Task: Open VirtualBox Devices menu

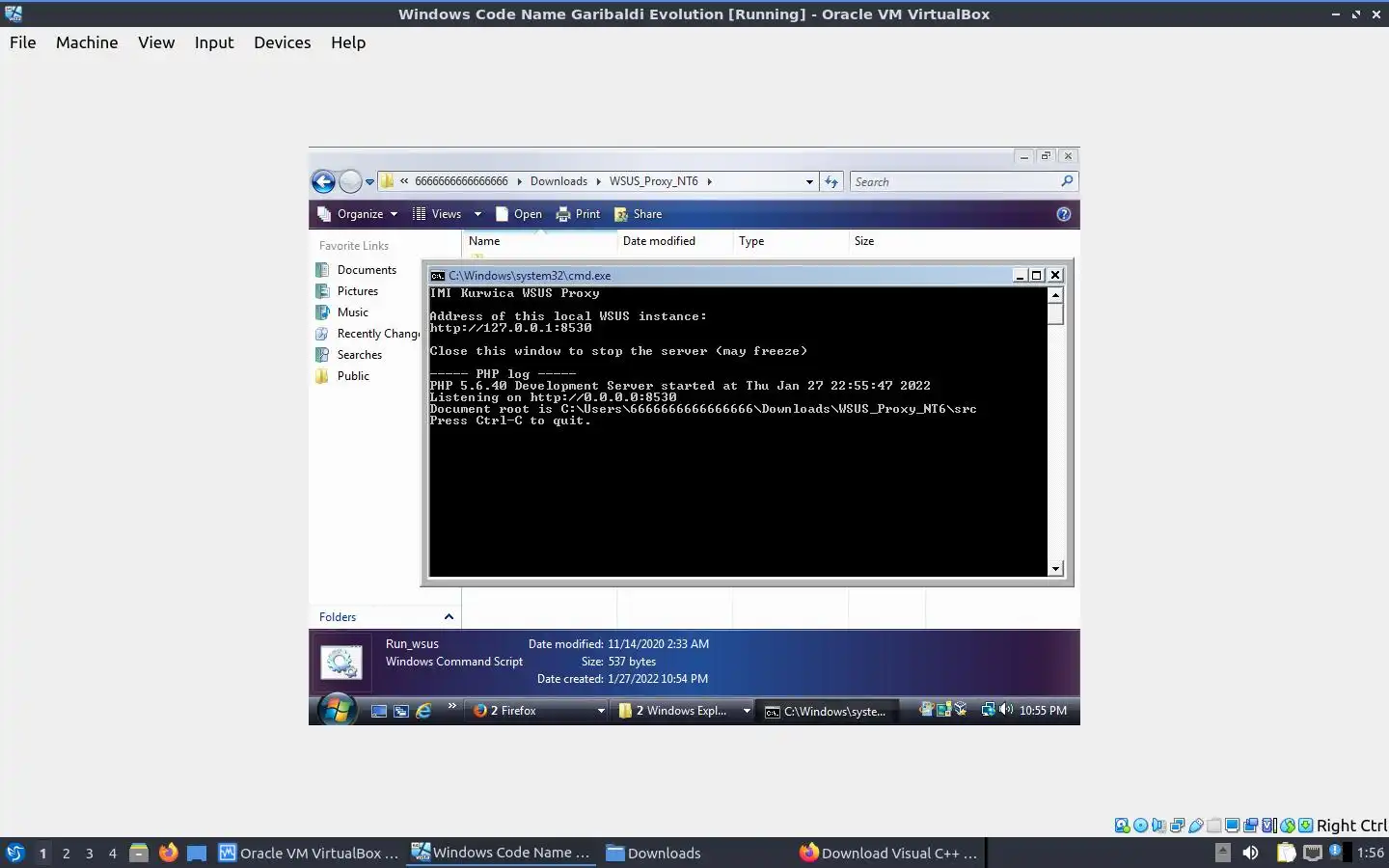Action: point(283,42)
